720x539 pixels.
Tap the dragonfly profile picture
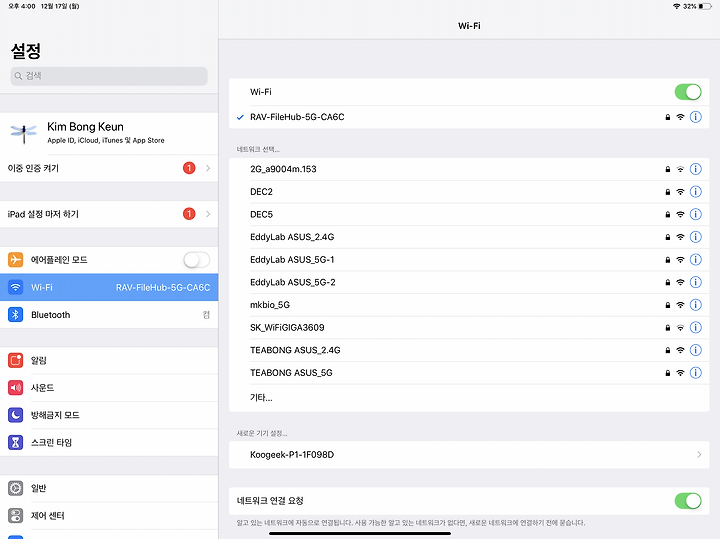click(x=23, y=133)
